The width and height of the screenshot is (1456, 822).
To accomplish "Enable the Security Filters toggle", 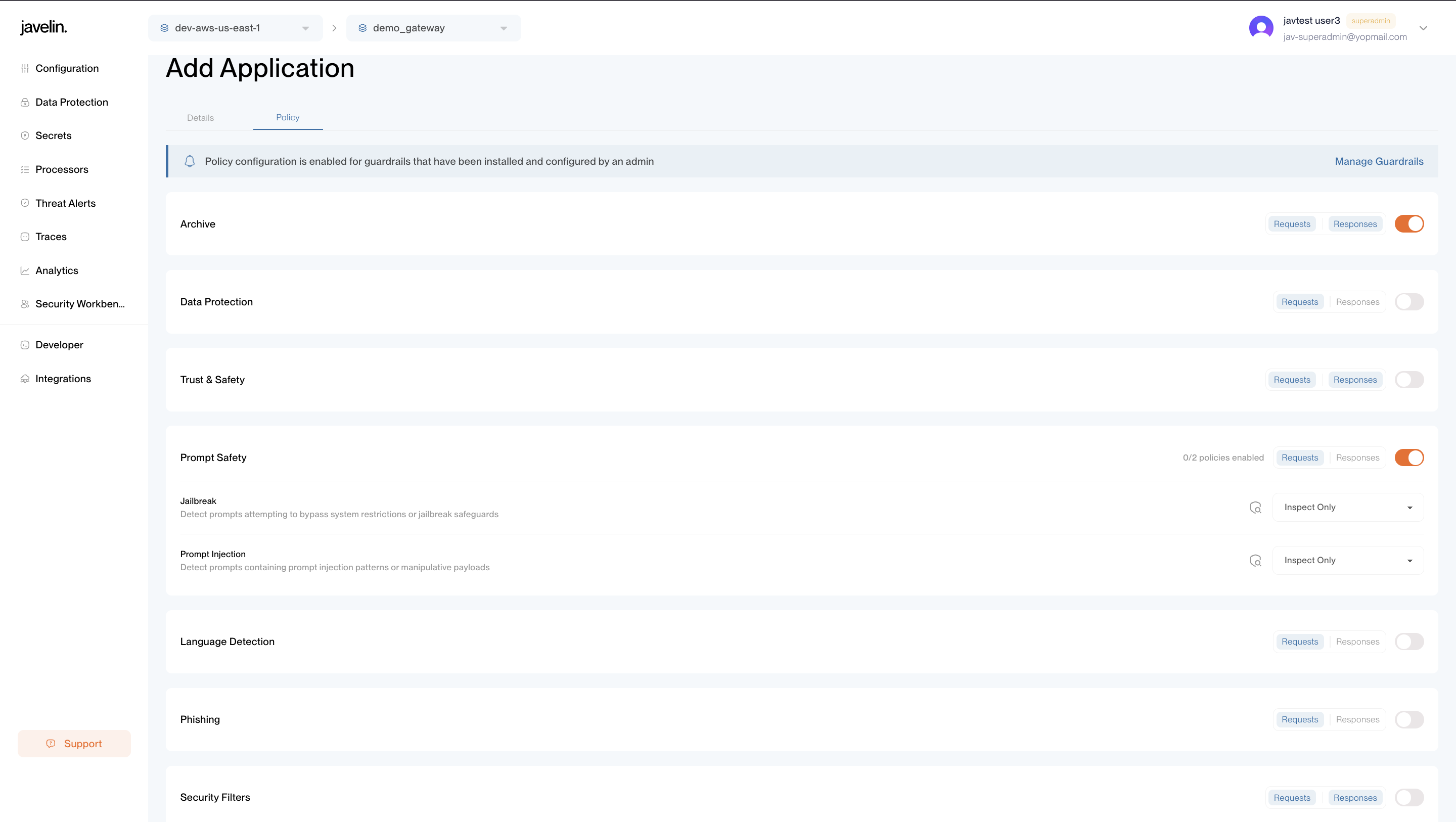I will tap(1409, 798).
